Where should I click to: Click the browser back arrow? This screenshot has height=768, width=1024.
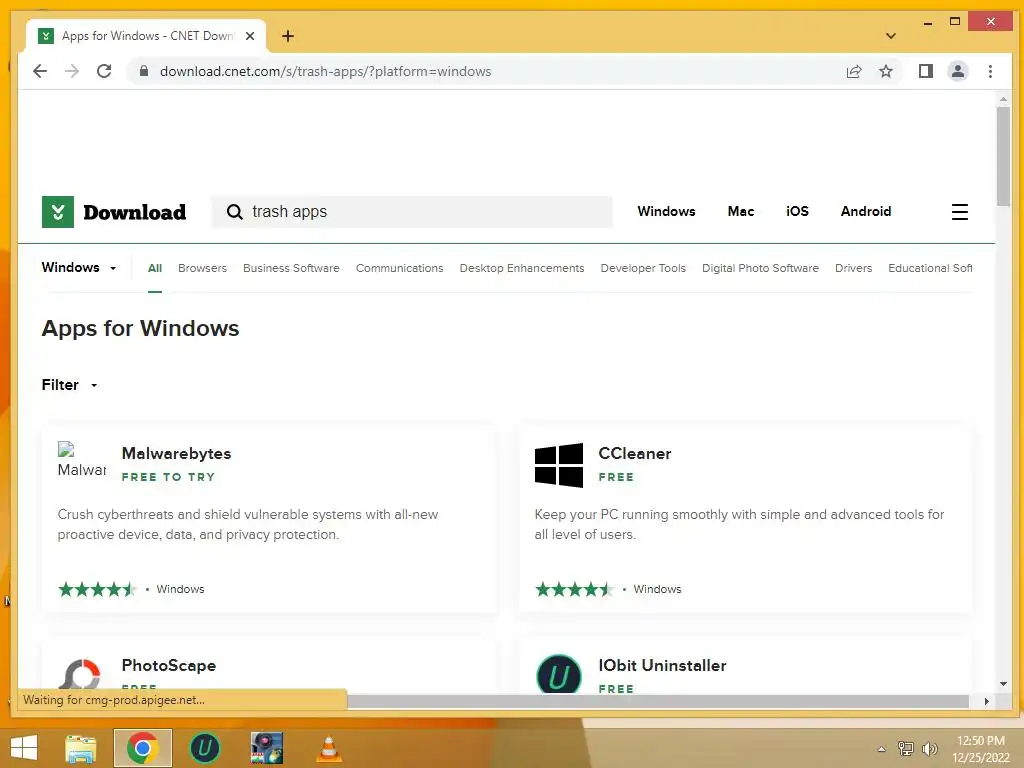[x=40, y=71]
